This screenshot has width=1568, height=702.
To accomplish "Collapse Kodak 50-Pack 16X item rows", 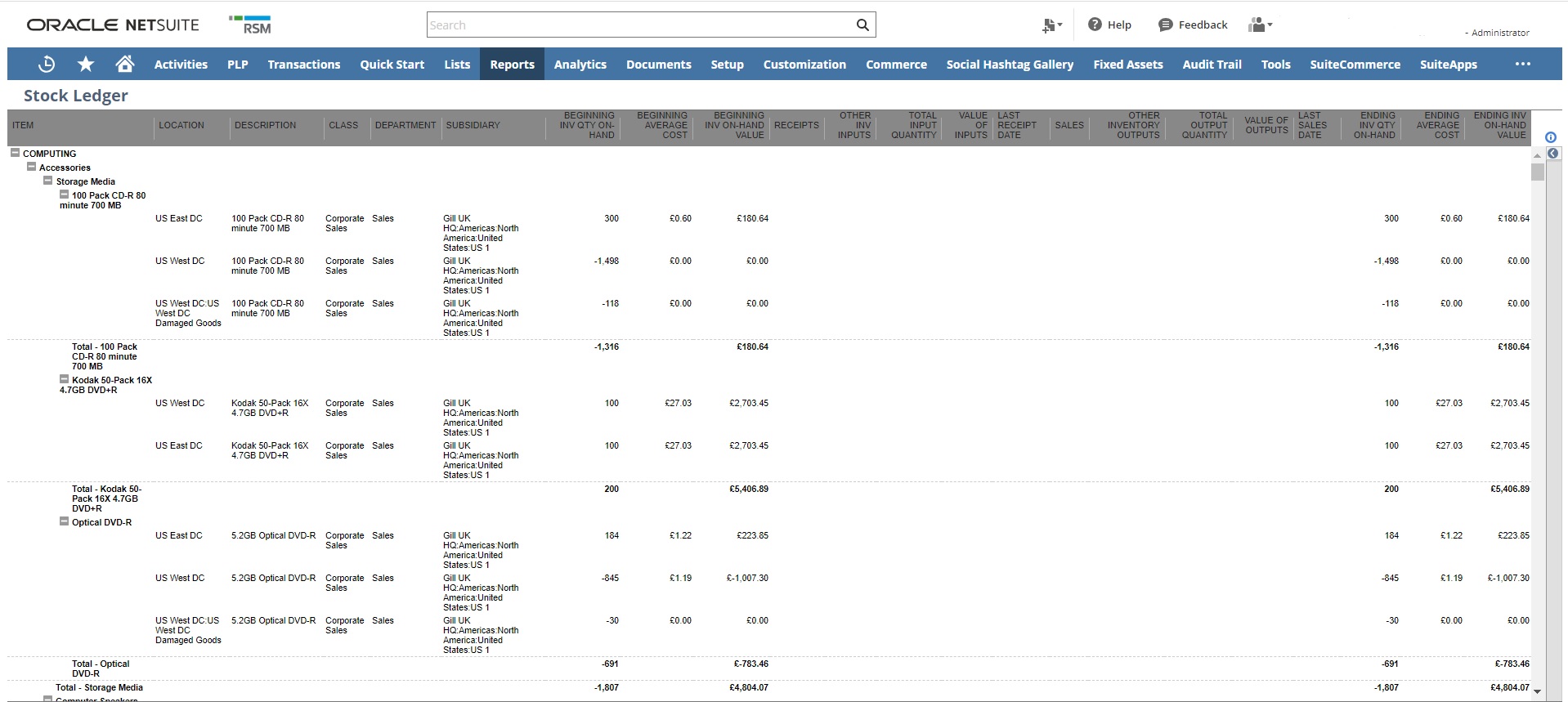I will [x=64, y=379].
